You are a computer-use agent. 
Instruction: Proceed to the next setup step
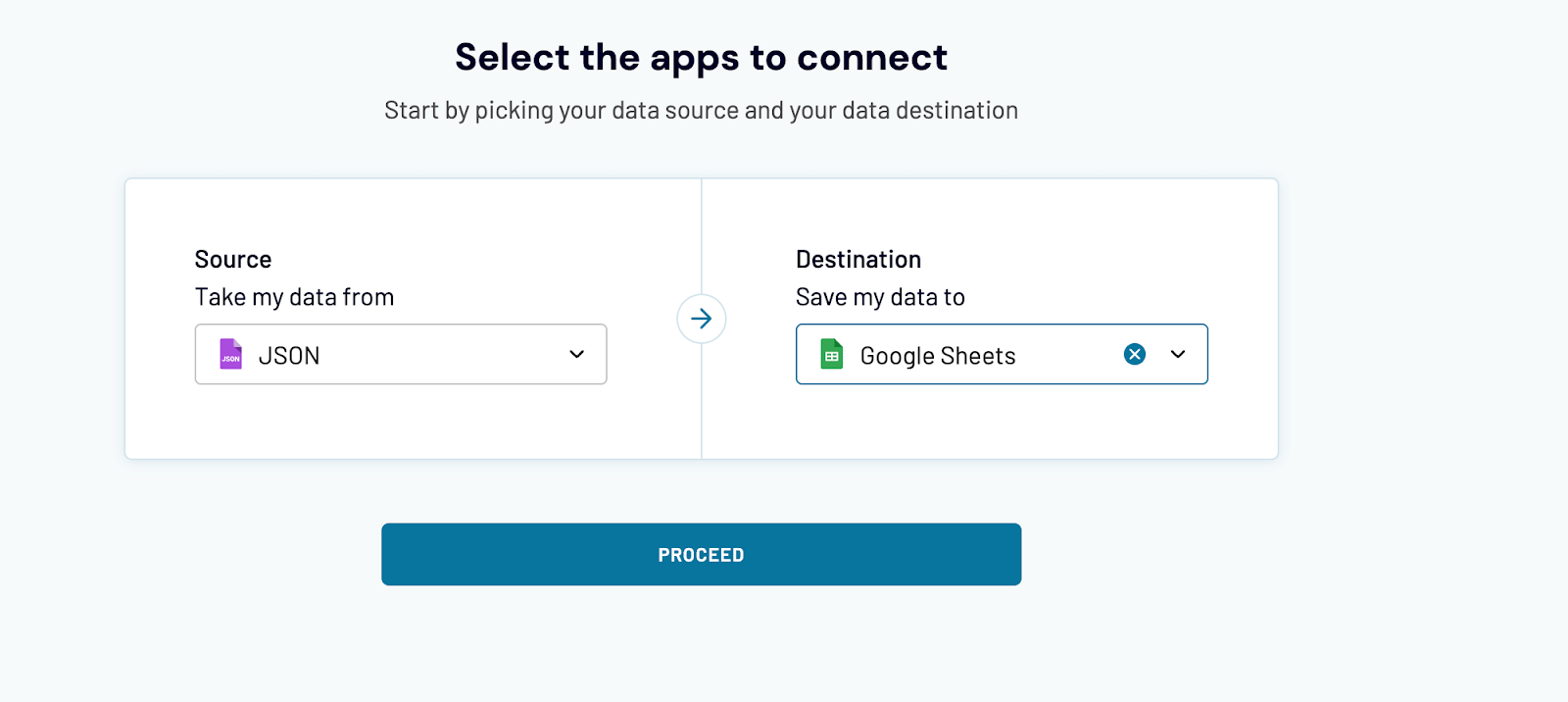[701, 554]
